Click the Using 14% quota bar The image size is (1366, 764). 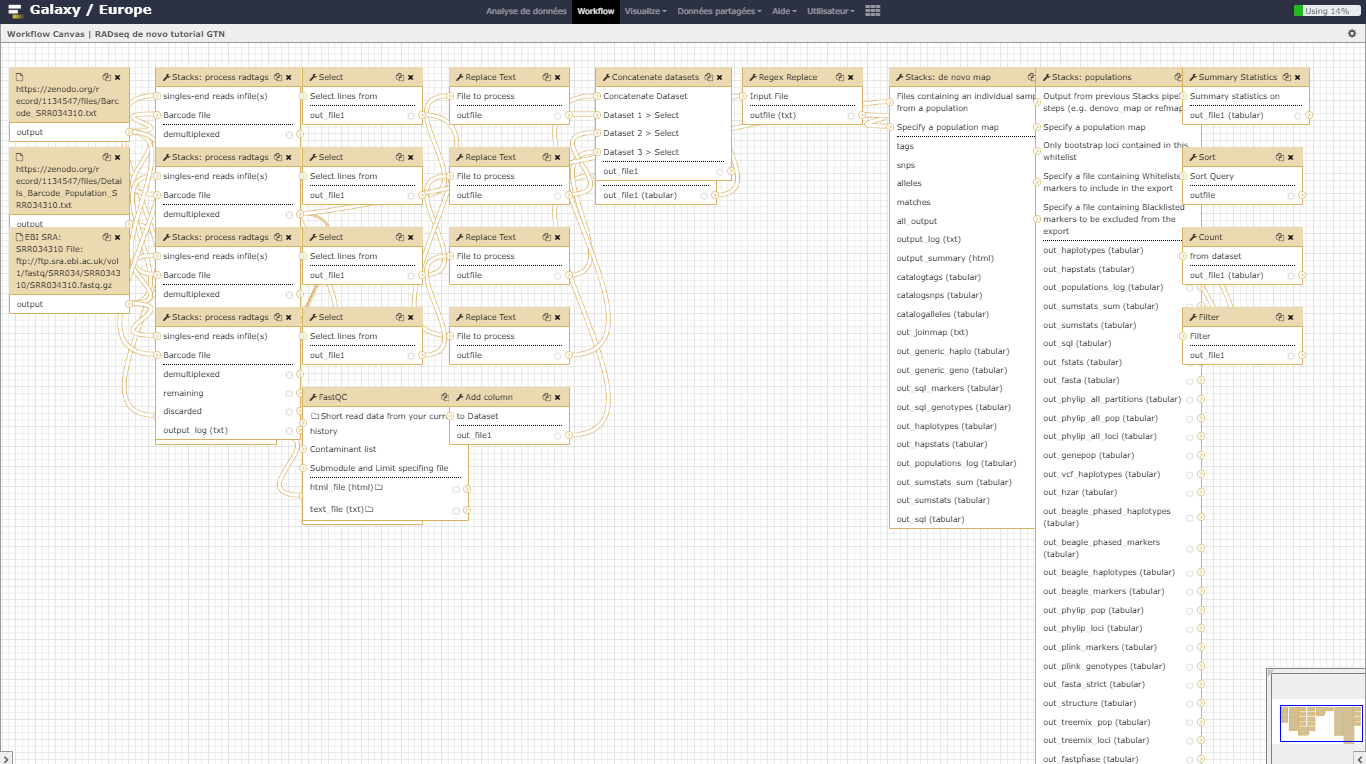1326,11
